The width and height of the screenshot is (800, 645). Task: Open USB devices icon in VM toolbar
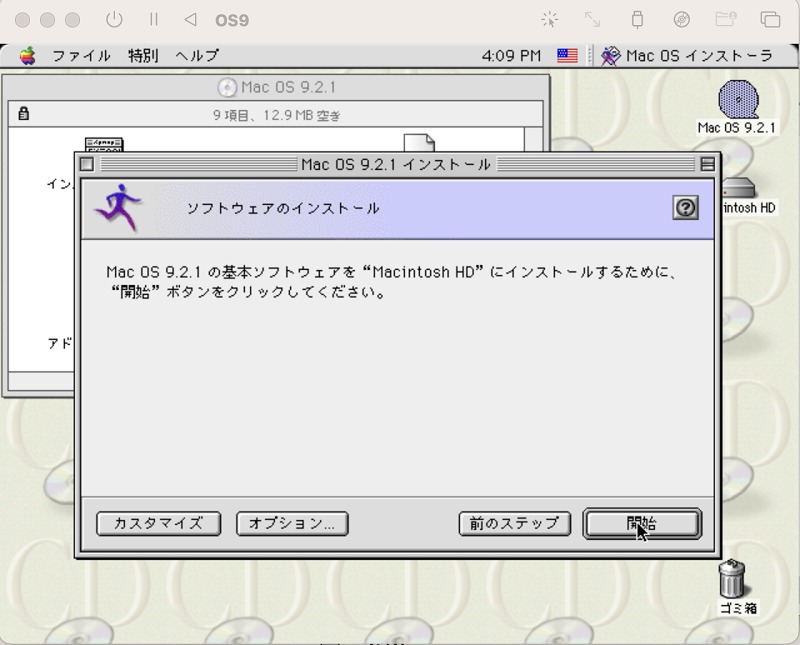click(x=637, y=20)
